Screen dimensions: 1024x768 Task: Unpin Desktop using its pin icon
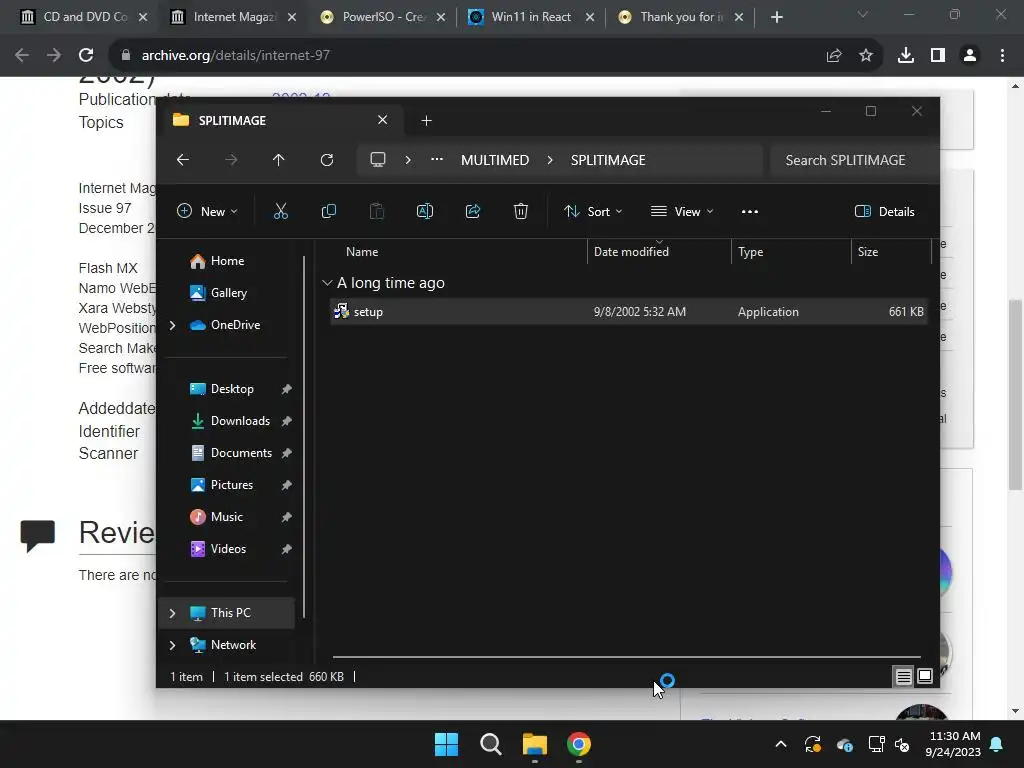pyautogui.click(x=286, y=389)
